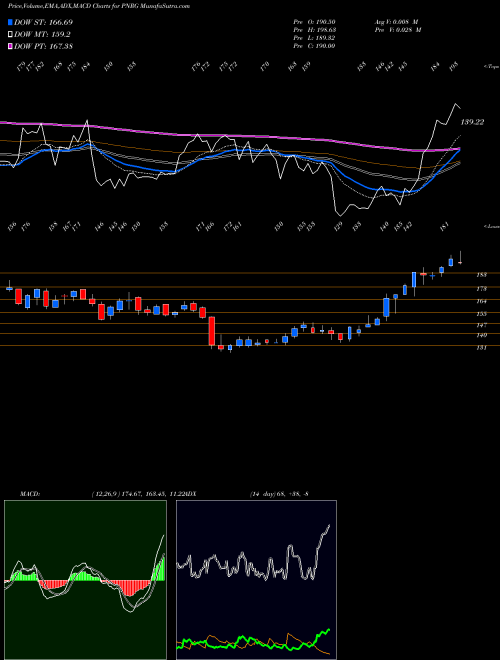Click the tall blue candle near 164 level

coord(386,308)
